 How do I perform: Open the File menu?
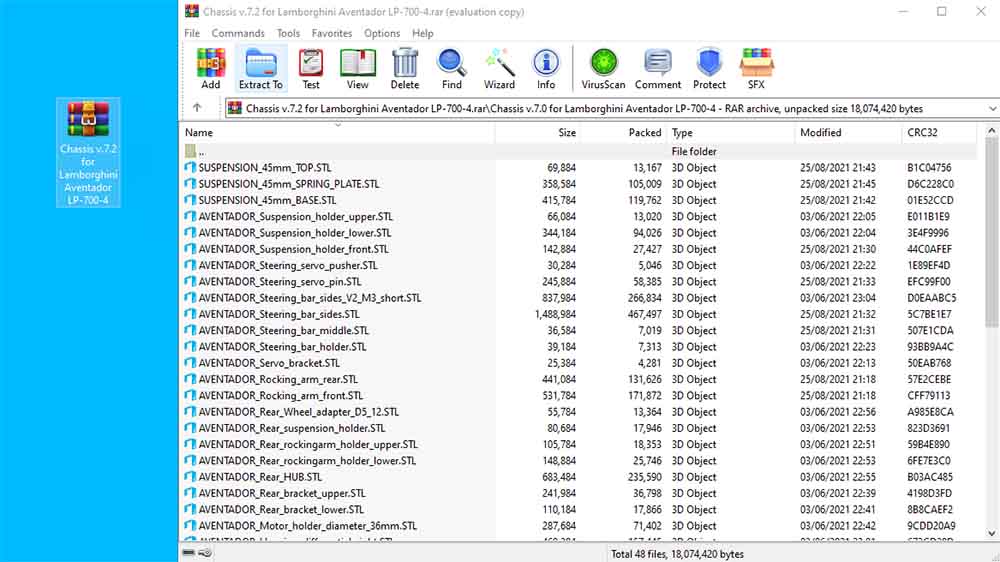pos(192,33)
